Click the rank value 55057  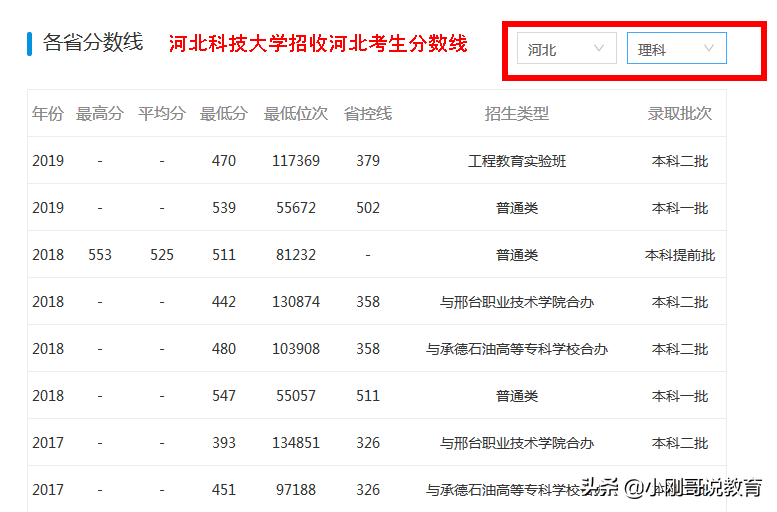(295, 396)
